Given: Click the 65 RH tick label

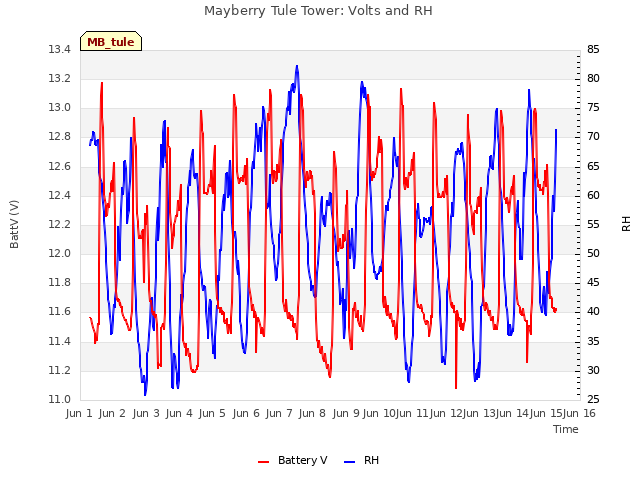Looking at the screenshot, I should point(593,167).
